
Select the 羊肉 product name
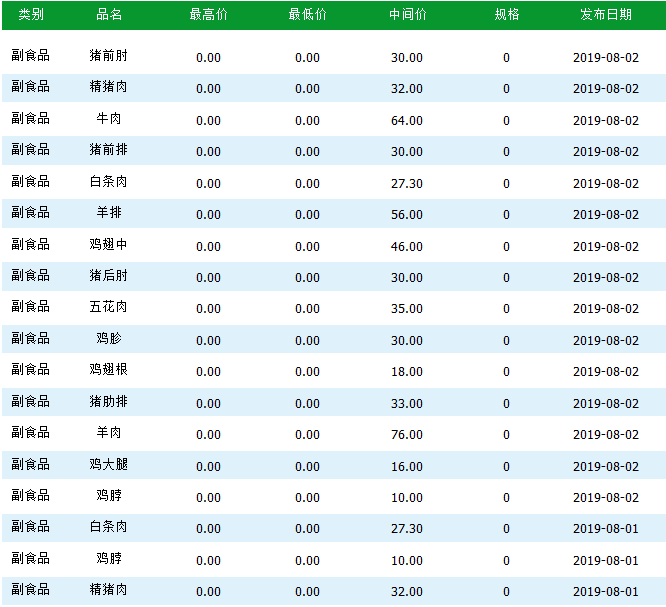108,433
